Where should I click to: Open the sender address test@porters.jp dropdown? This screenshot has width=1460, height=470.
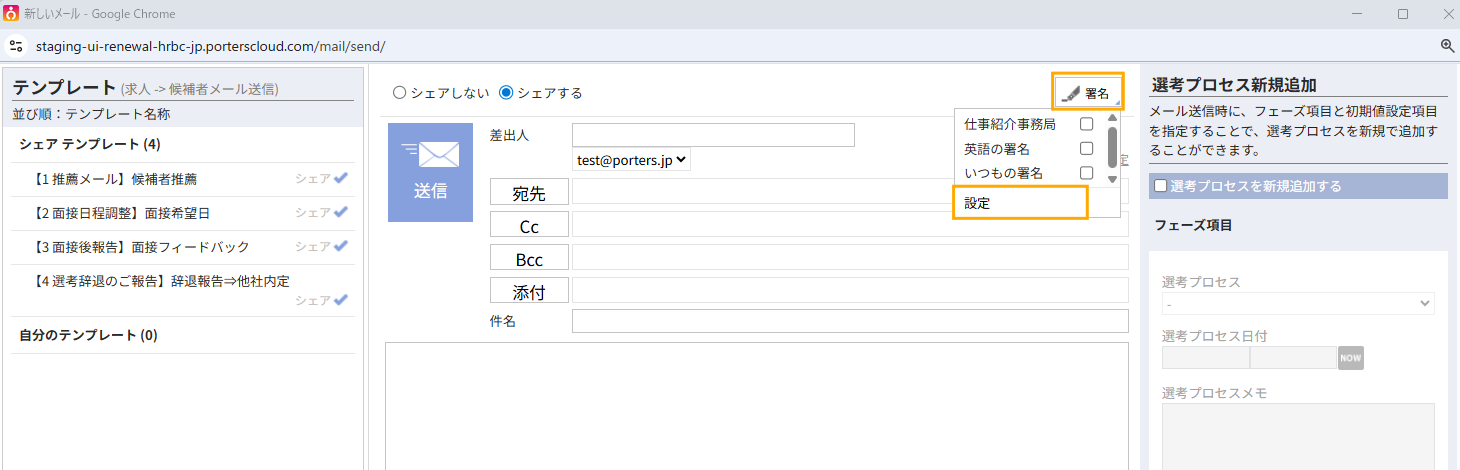tap(631, 160)
